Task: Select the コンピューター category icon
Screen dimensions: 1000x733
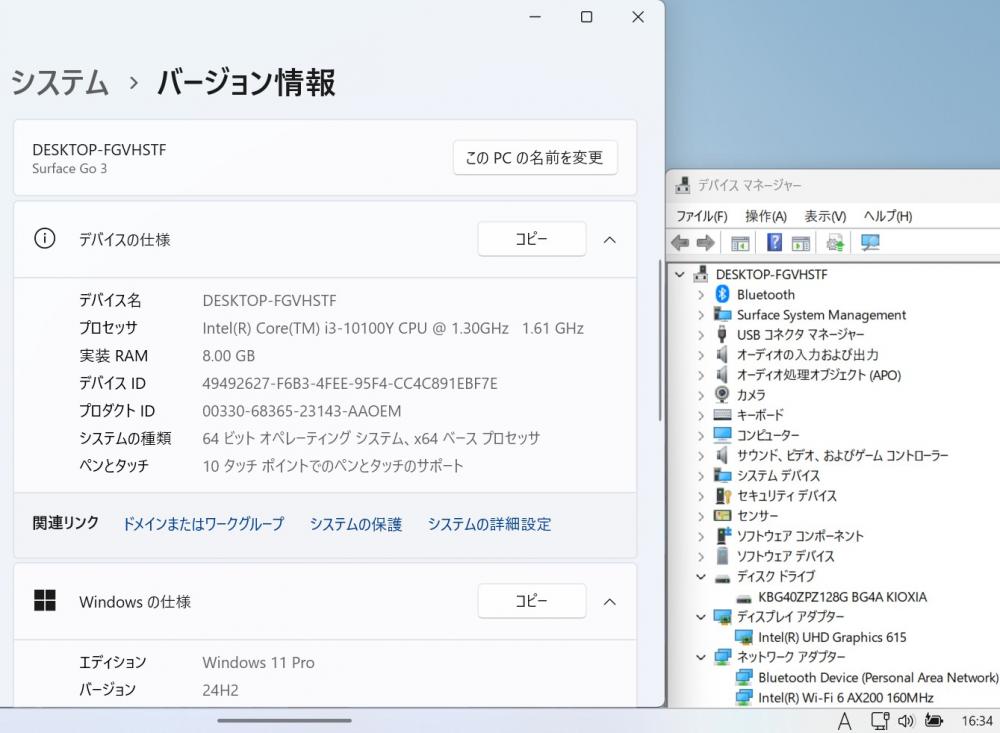Action: (723, 435)
